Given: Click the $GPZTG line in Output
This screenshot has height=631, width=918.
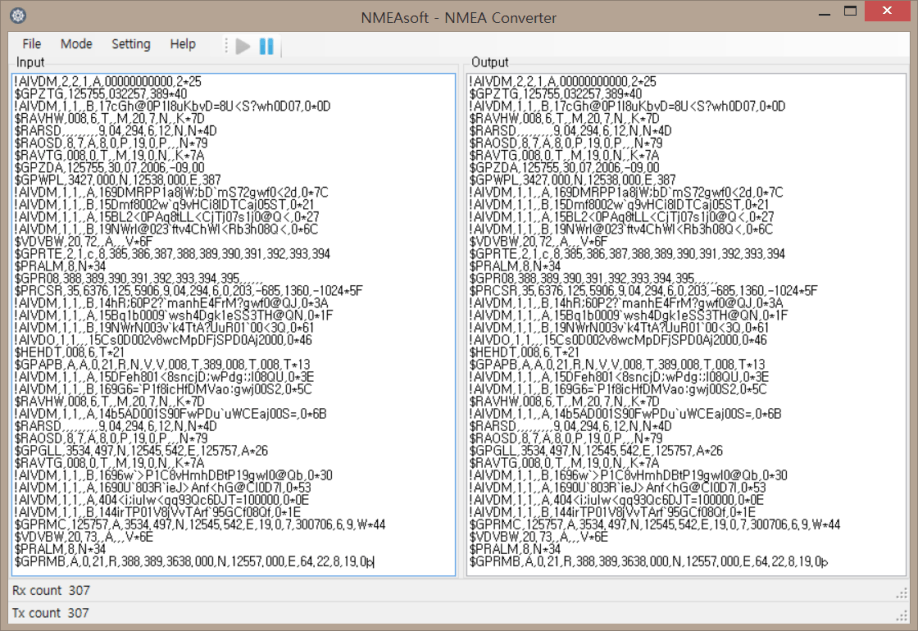Looking at the screenshot, I should (556, 94).
